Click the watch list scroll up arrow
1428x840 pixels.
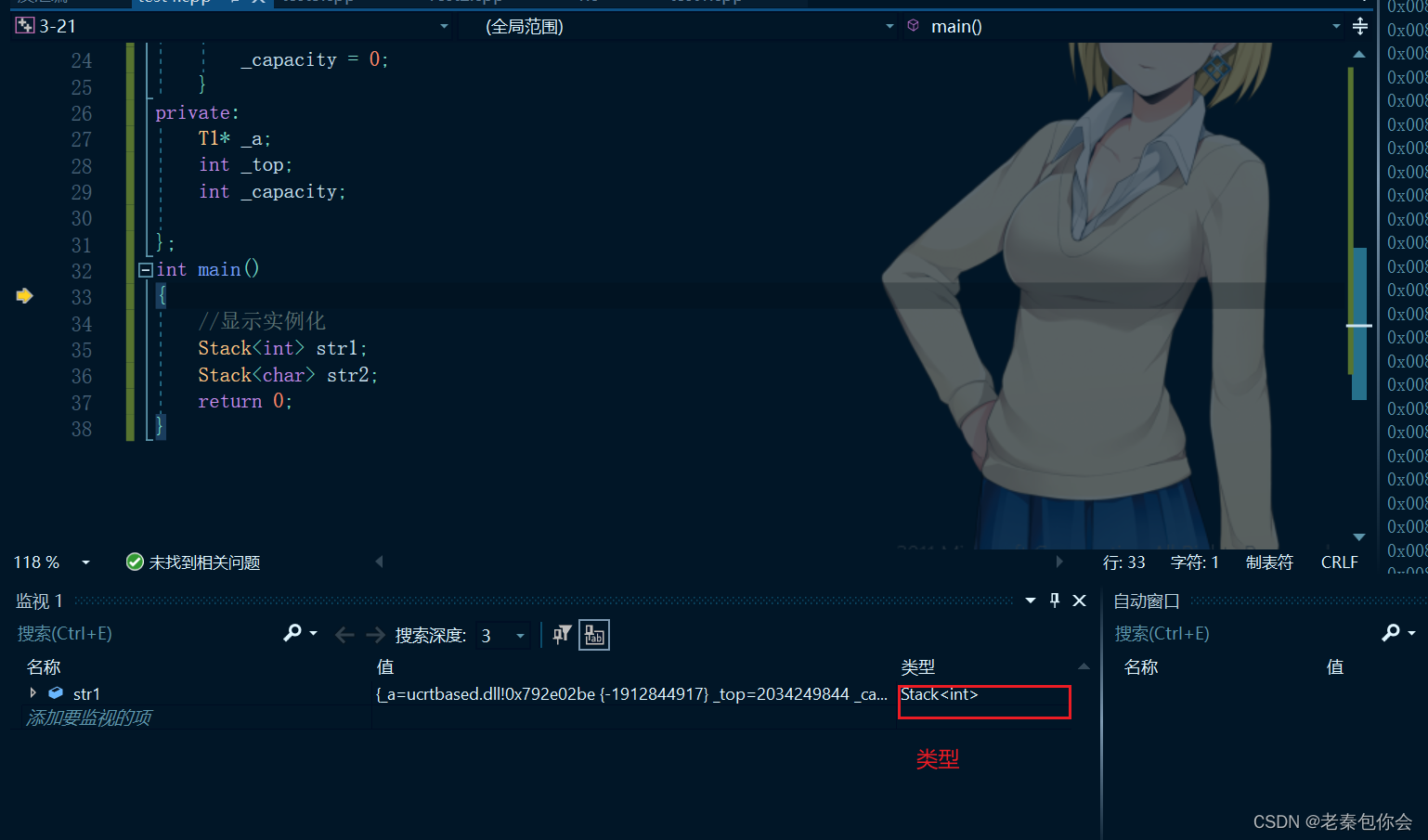(x=1084, y=666)
